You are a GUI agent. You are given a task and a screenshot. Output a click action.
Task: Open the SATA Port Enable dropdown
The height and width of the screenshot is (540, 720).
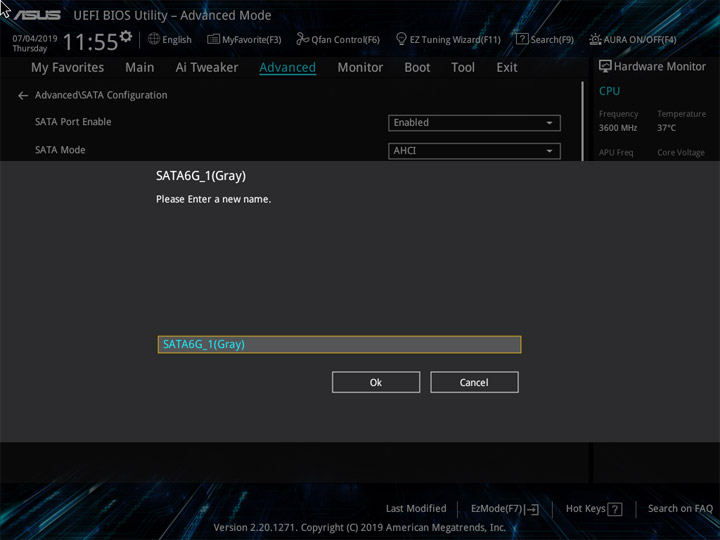(x=474, y=123)
